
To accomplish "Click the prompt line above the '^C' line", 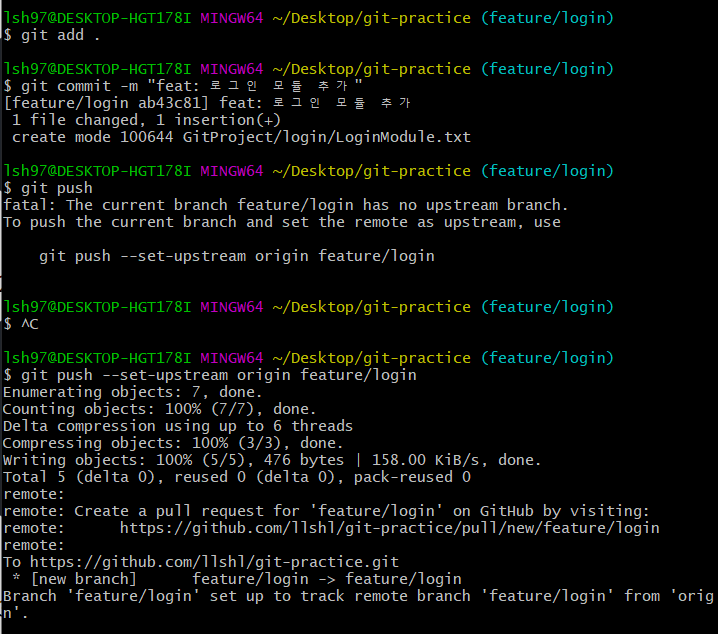I will pos(308,307).
